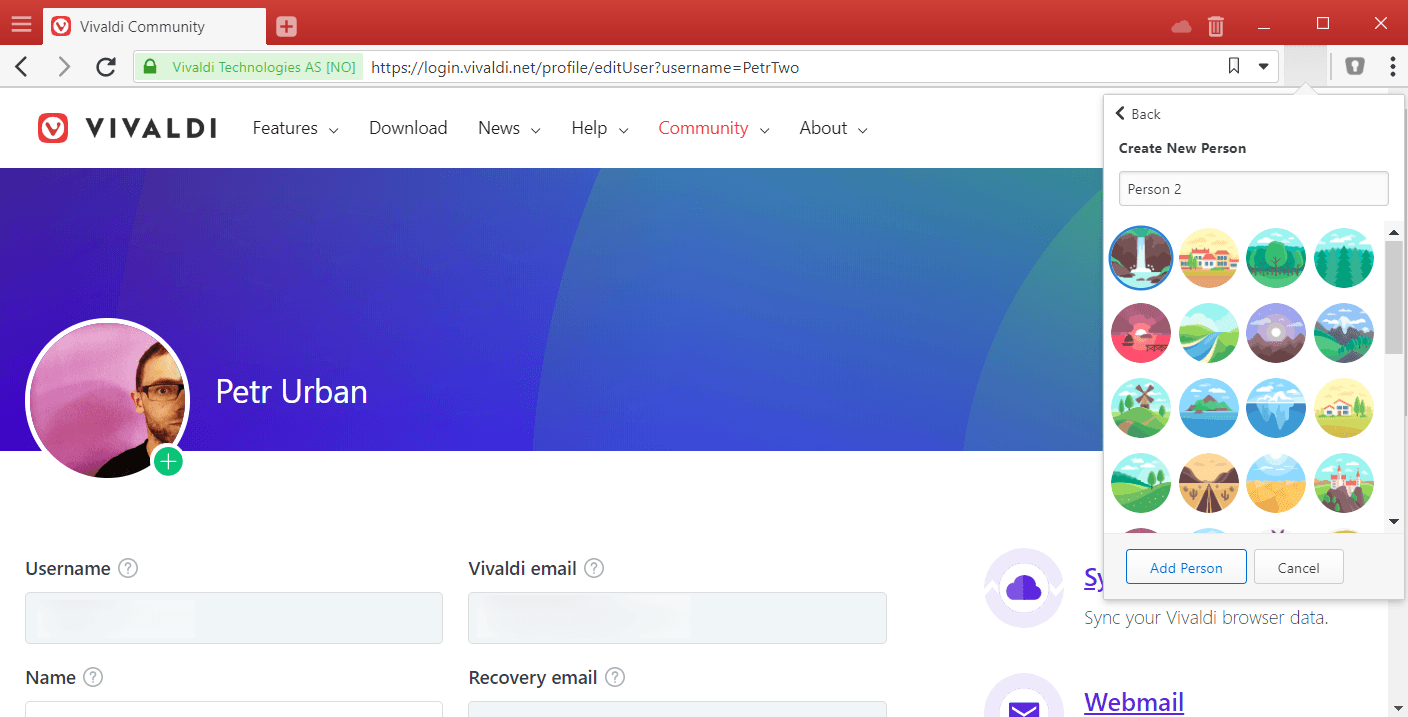Select the windmill avatar
The height and width of the screenshot is (717, 1408).
pos(1141,408)
